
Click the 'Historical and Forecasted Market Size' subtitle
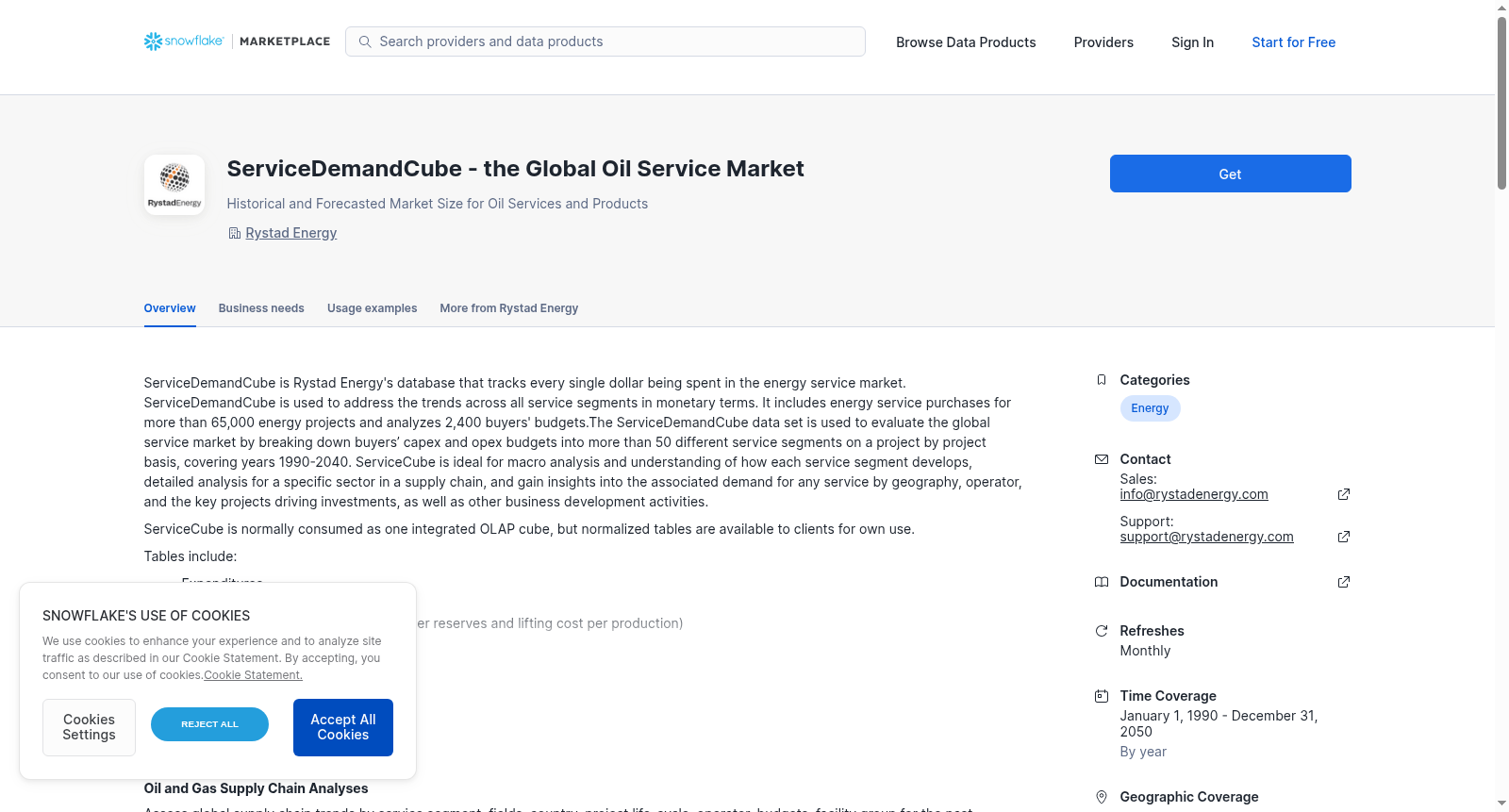(x=437, y=204)
